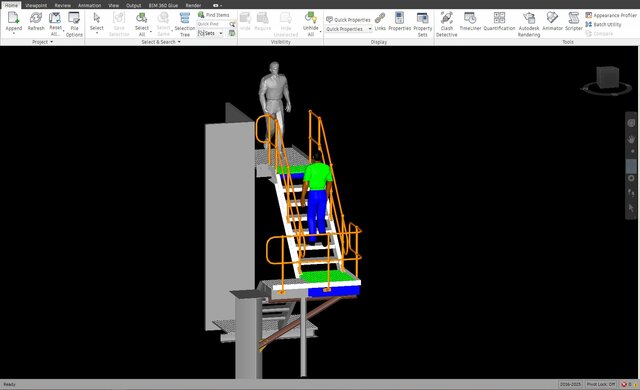Click the steering wheel navigation bar icon
The image size is (640, 390).
tap(631, 123)
